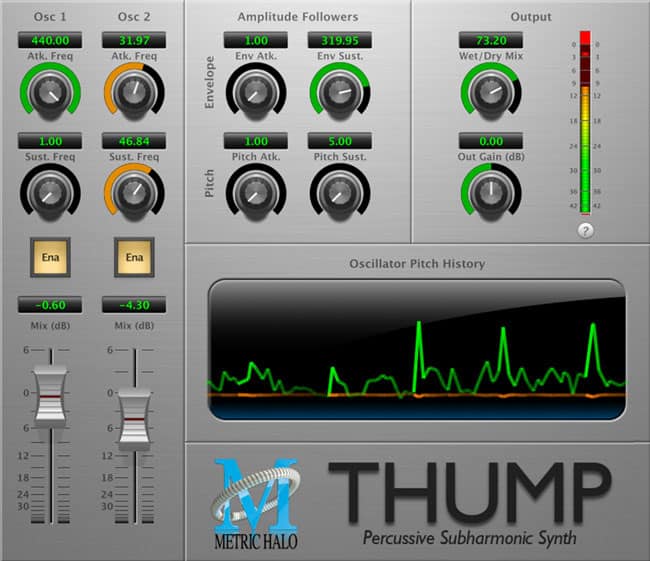Image resolution: width=650 pixels, height=561 pixels.
Task: Select the 5.00 Pitch Sust. value field
Action: [340, 141]
